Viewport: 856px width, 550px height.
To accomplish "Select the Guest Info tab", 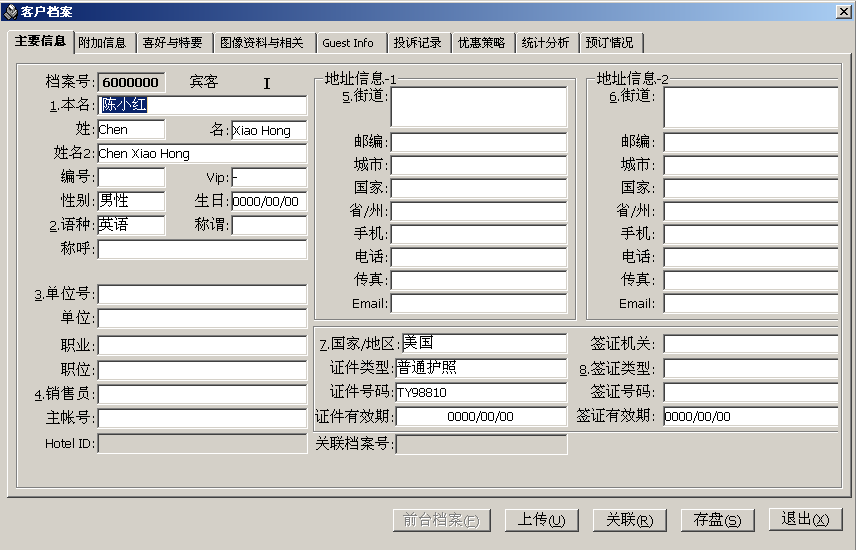I will pos(348,43).
